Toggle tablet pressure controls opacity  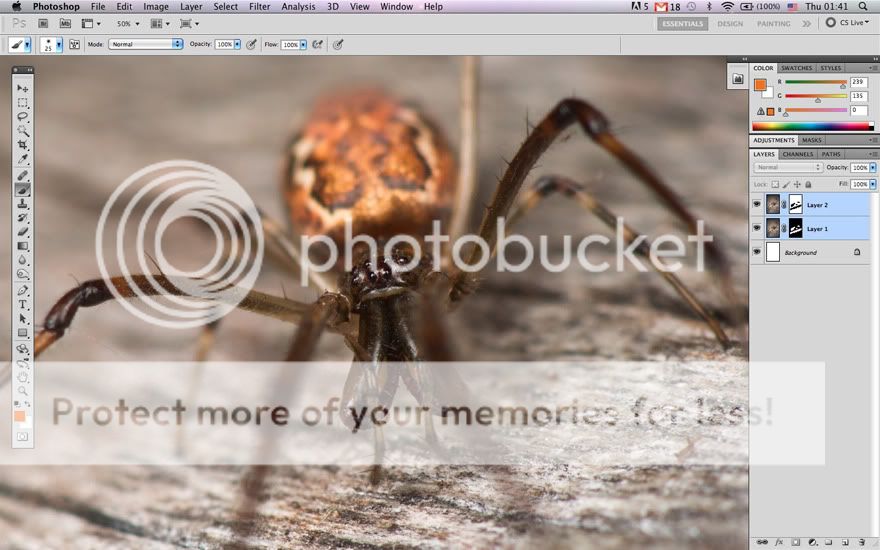[251, 44]
